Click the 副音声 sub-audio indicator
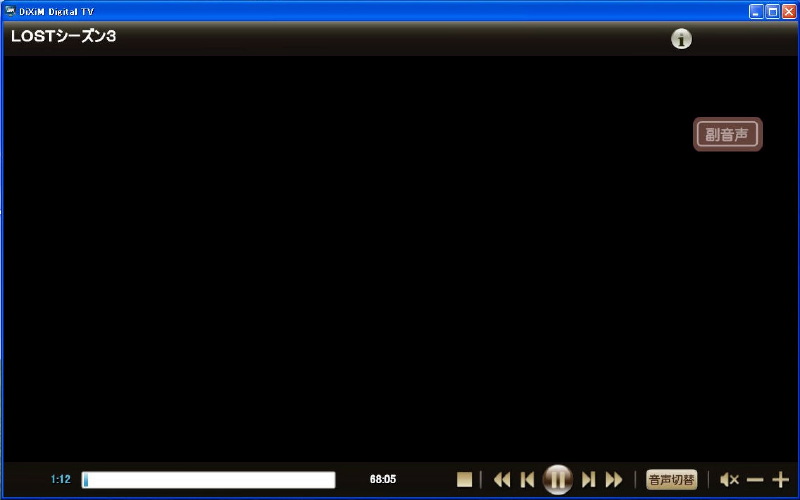The width and height of the screenshot is (800, 500). (728, 134)
